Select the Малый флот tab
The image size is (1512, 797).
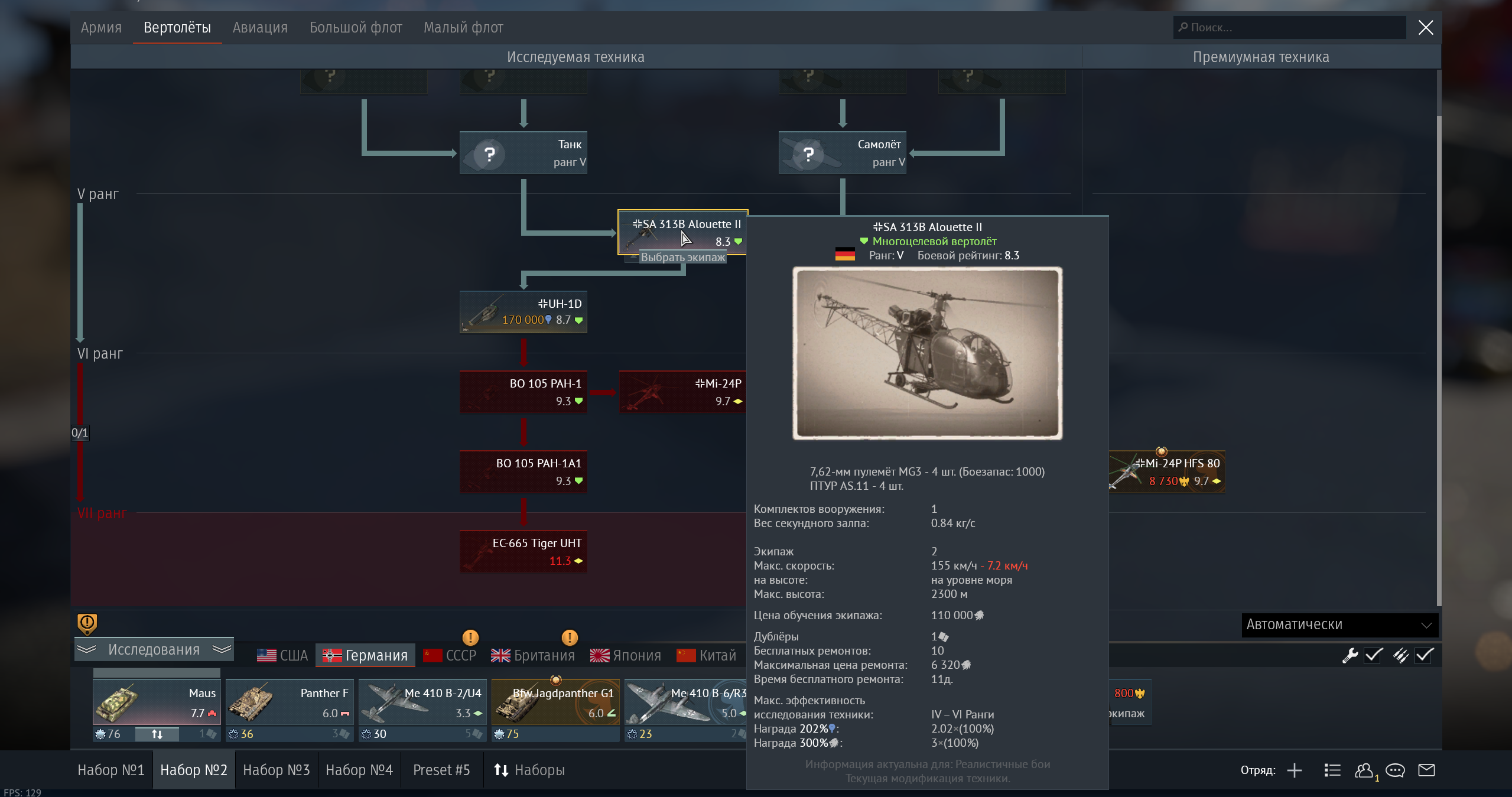point(463,27)
